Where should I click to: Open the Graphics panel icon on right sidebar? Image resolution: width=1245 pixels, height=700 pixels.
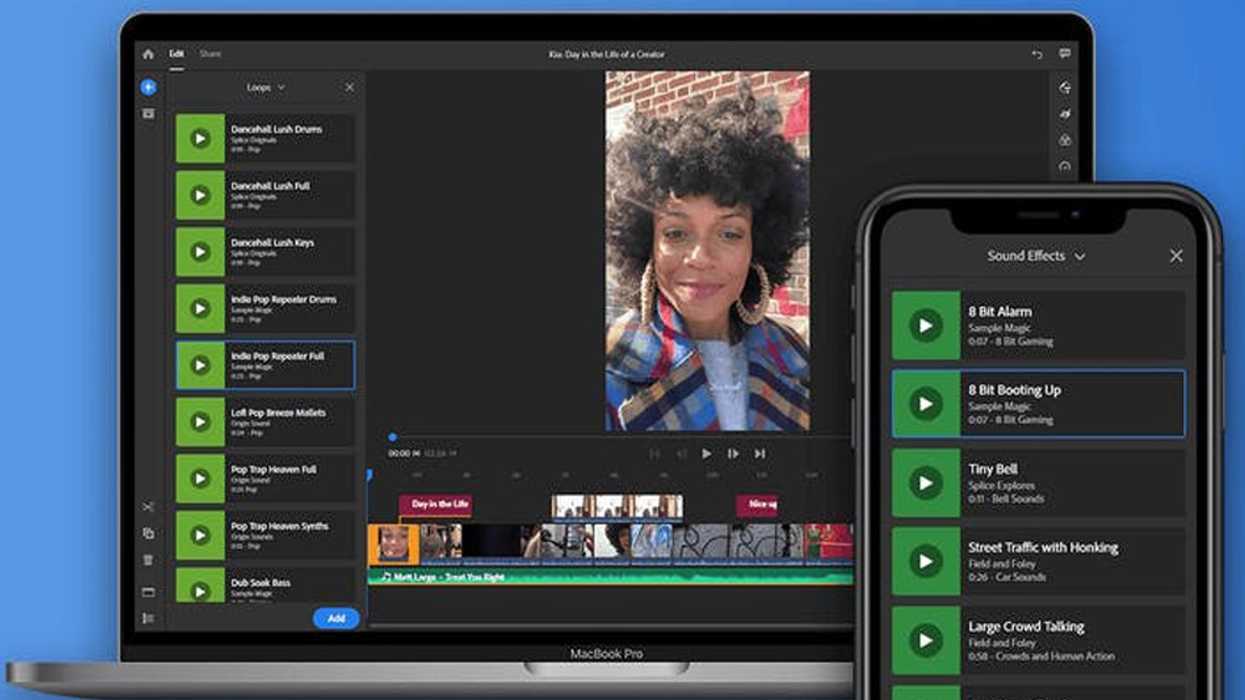tap(1065, 88)
